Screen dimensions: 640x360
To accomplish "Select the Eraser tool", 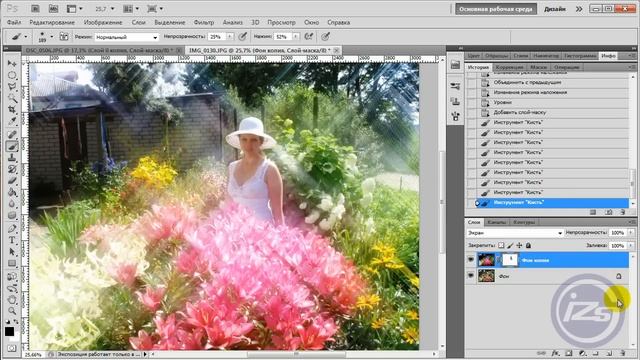I will (12, 180).
